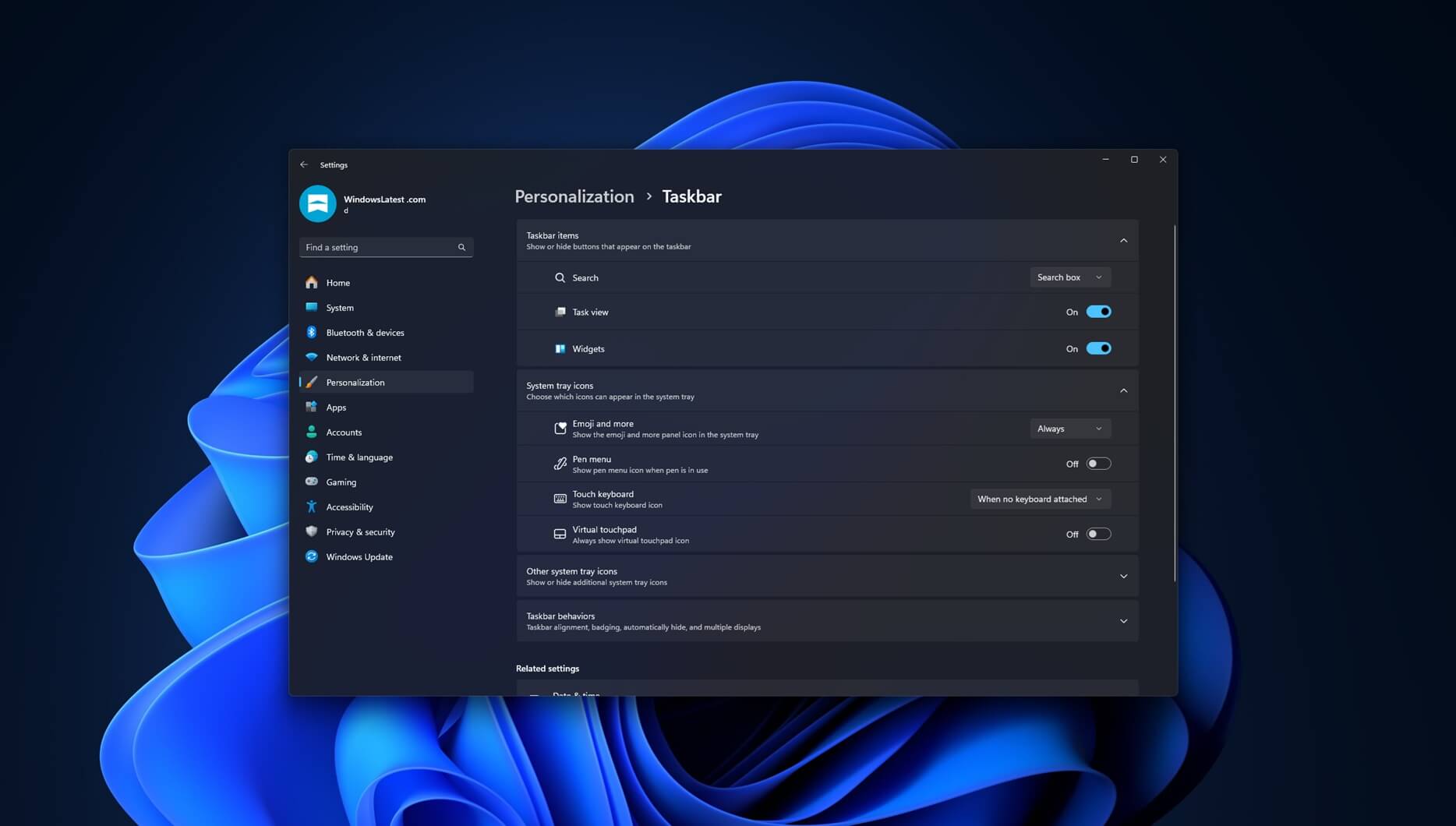Navigate back via Personalization breadcrumb
This screenshot has height=826, width=1456.
click(x=574, y=196)
